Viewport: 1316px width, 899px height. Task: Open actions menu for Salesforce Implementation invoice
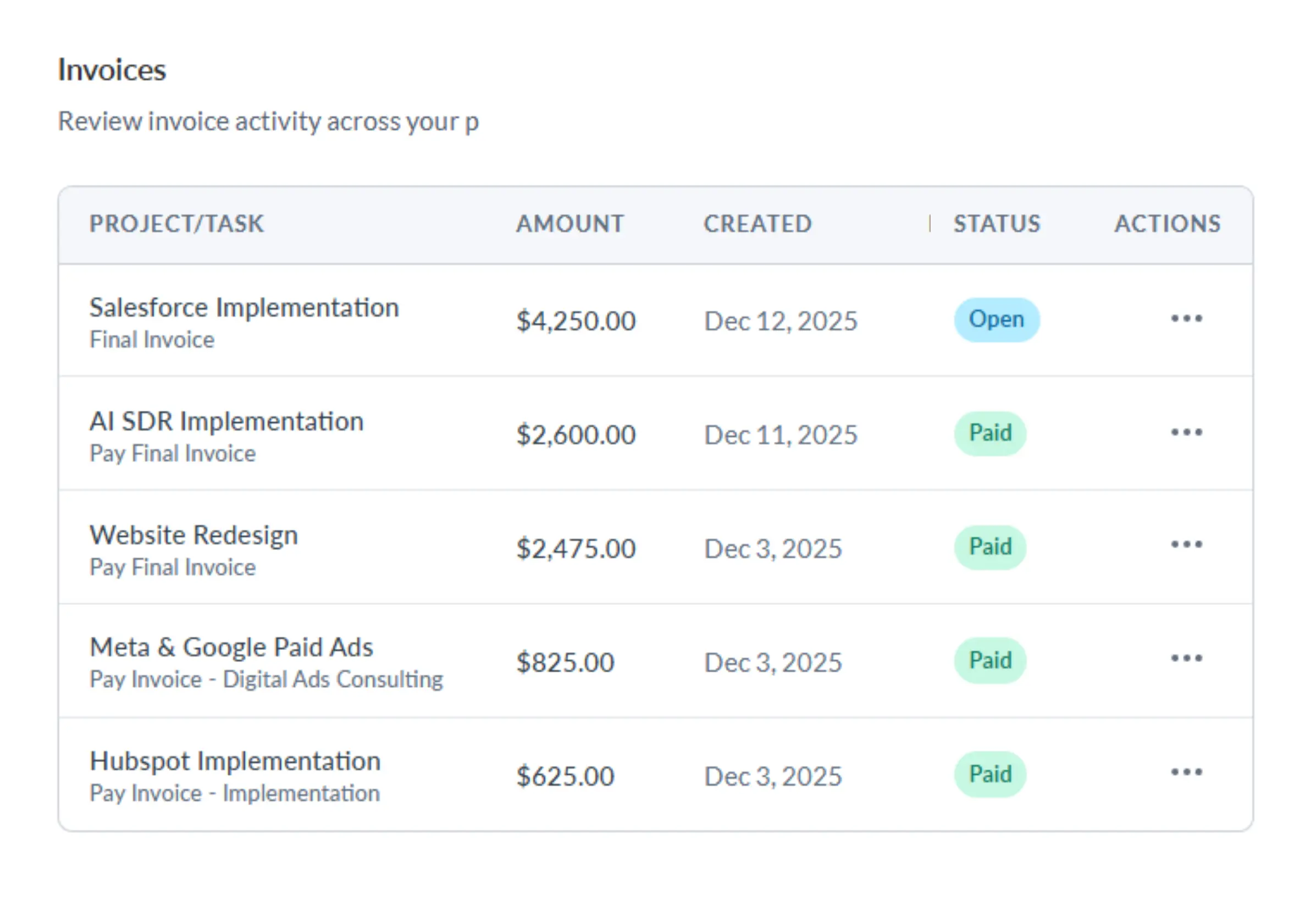1186,318
